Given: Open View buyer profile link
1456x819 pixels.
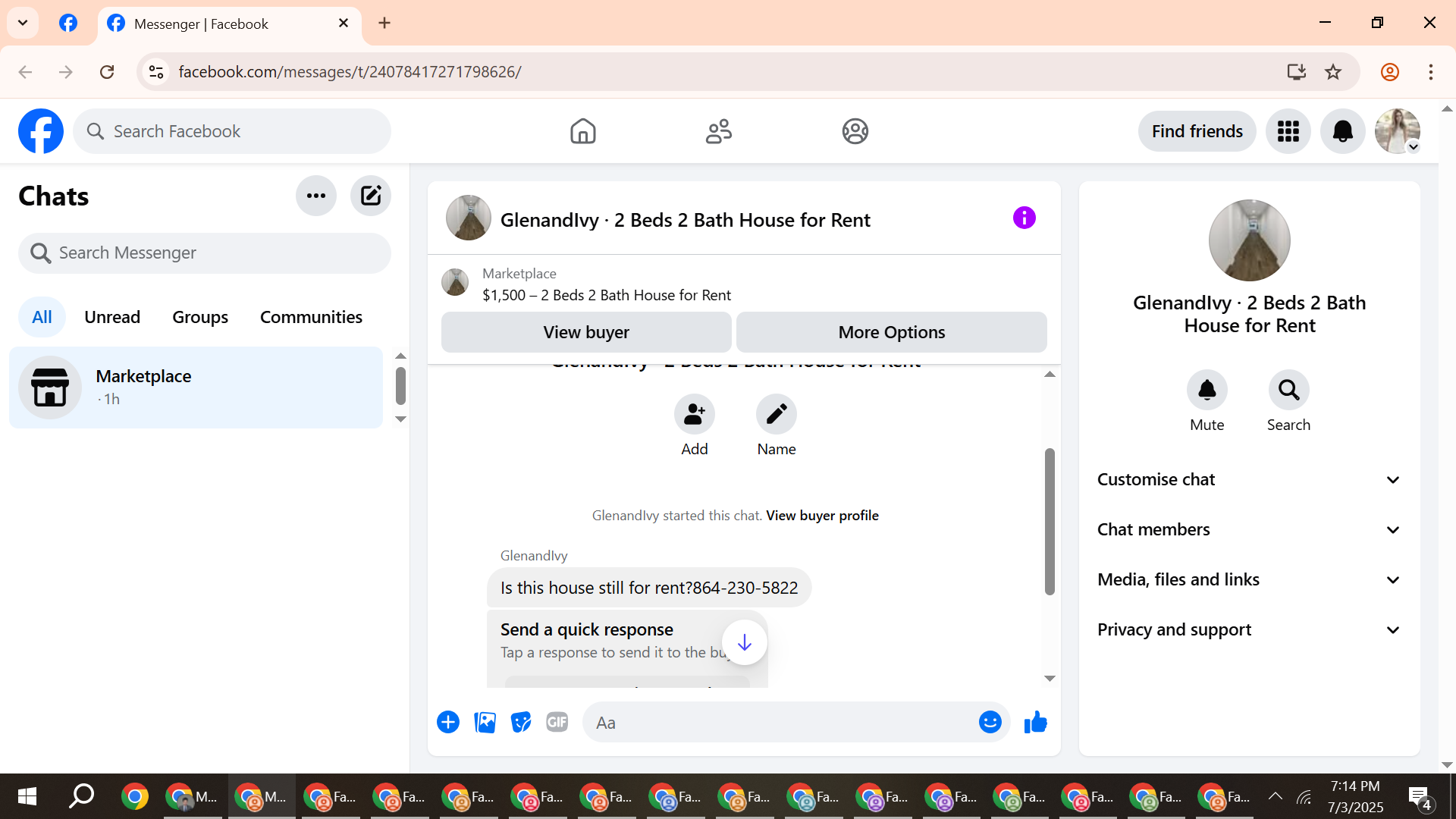Looking at the screenshot, I should [x=822, y=516].
